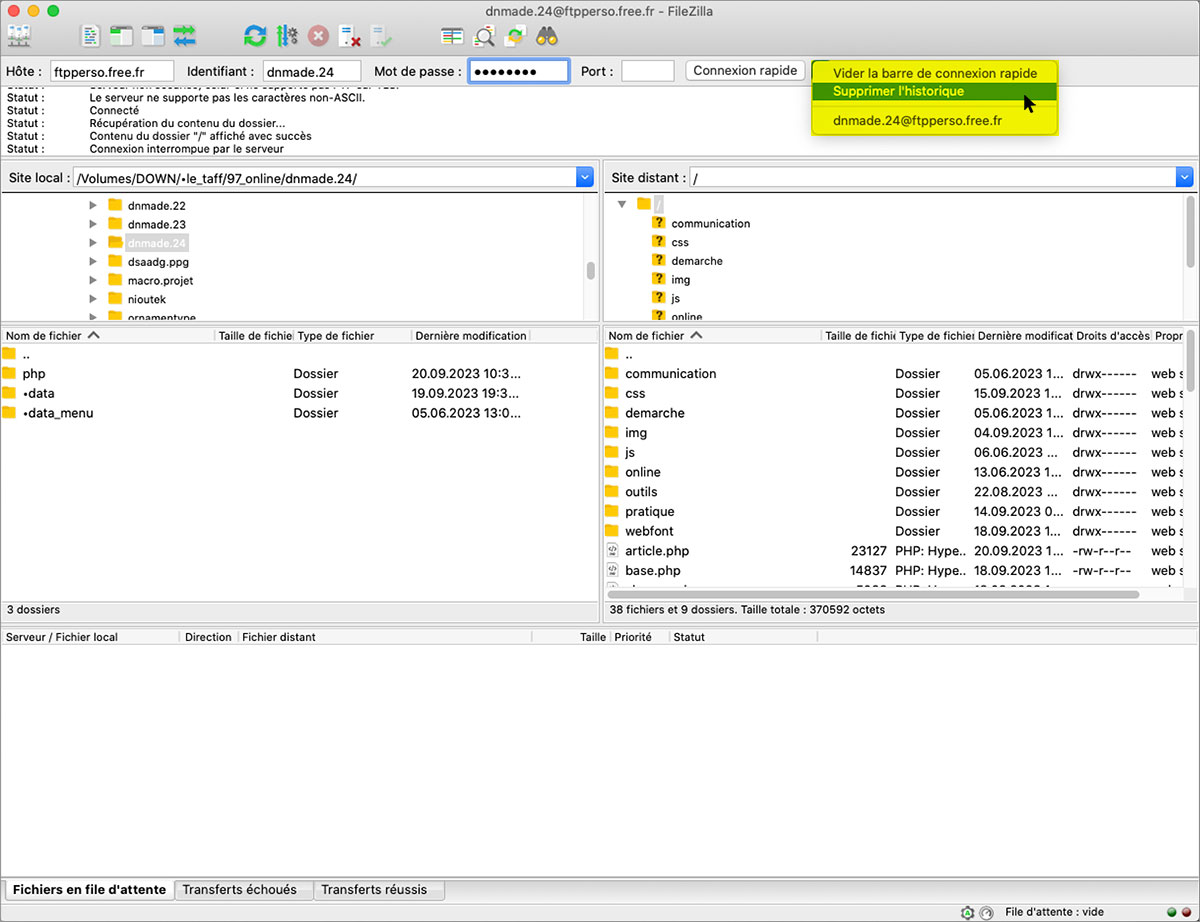
Task: Open the Site Manager icon
Action: pyautogui.click(x=19, y=37)
